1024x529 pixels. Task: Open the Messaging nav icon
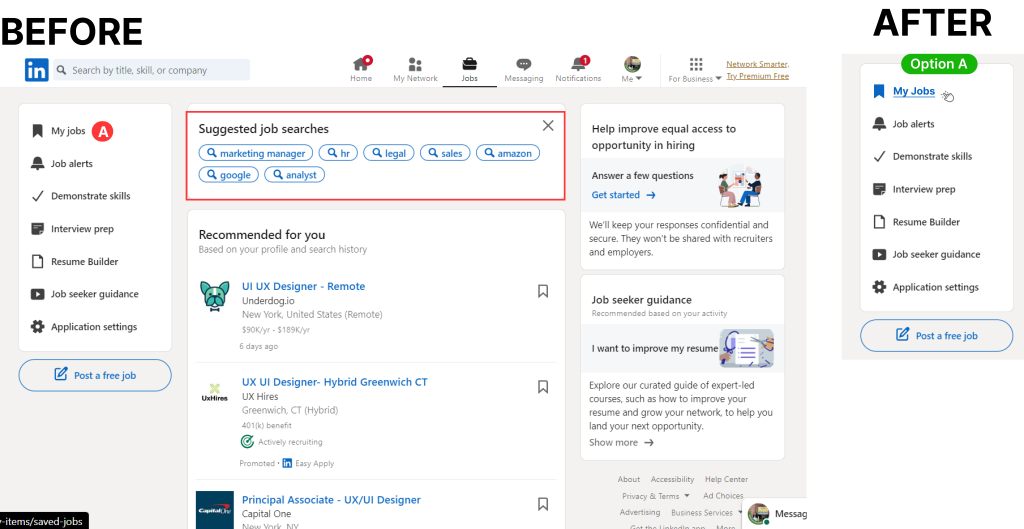(x=524, y=70)
